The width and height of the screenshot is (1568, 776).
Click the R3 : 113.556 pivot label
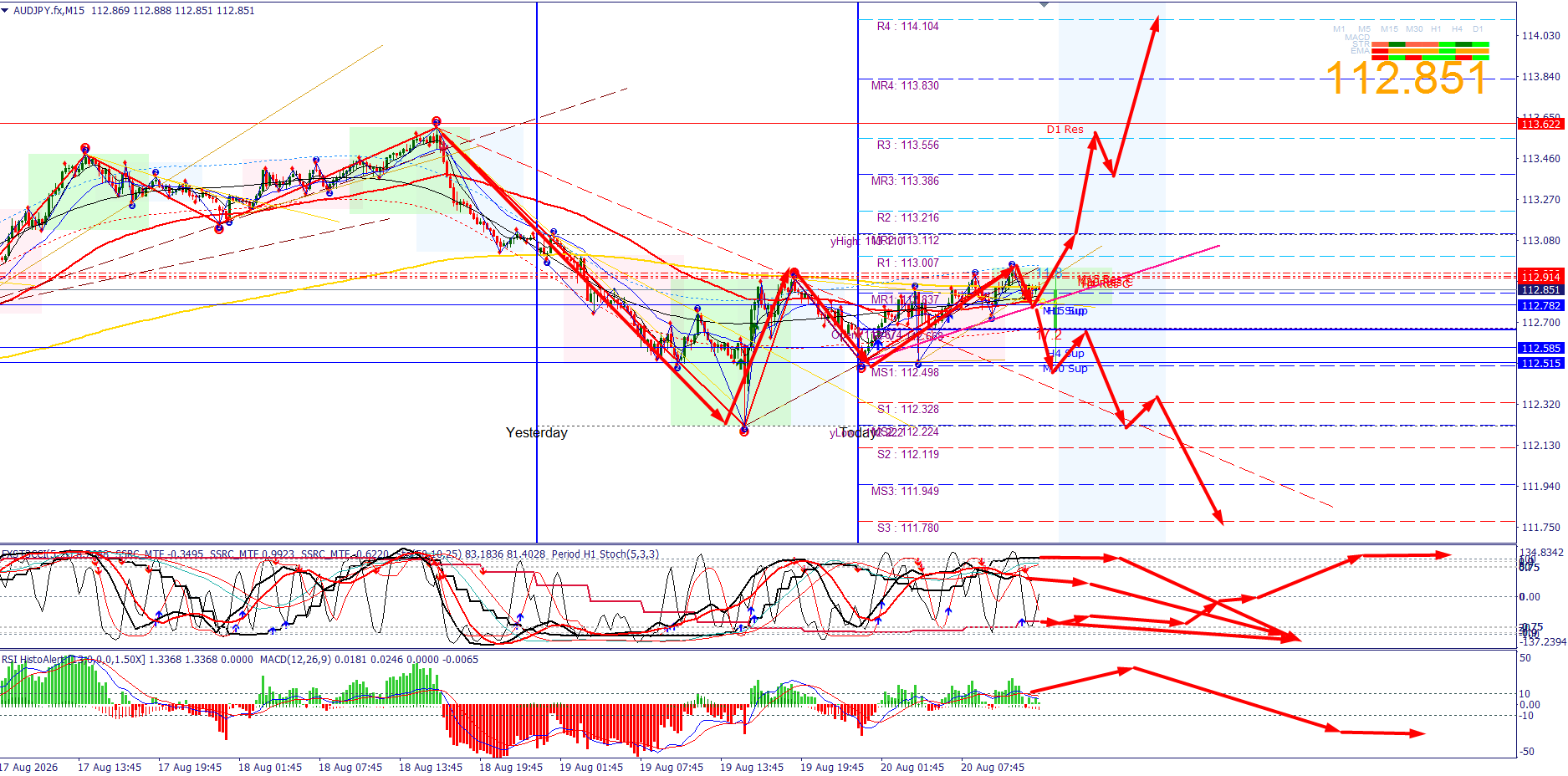(x=907, y=145)
